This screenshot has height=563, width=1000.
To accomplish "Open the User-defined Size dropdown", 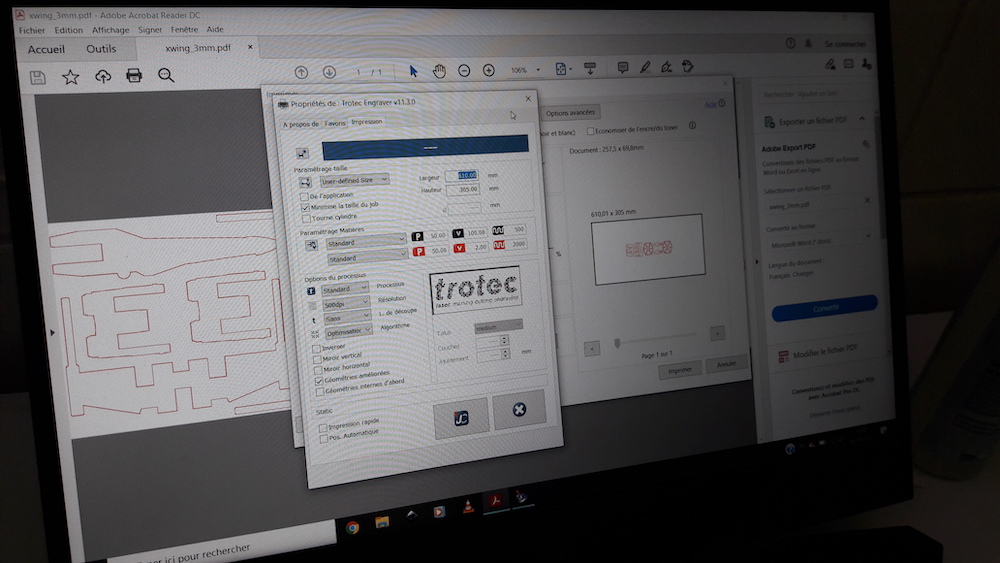I will (354, 180).
